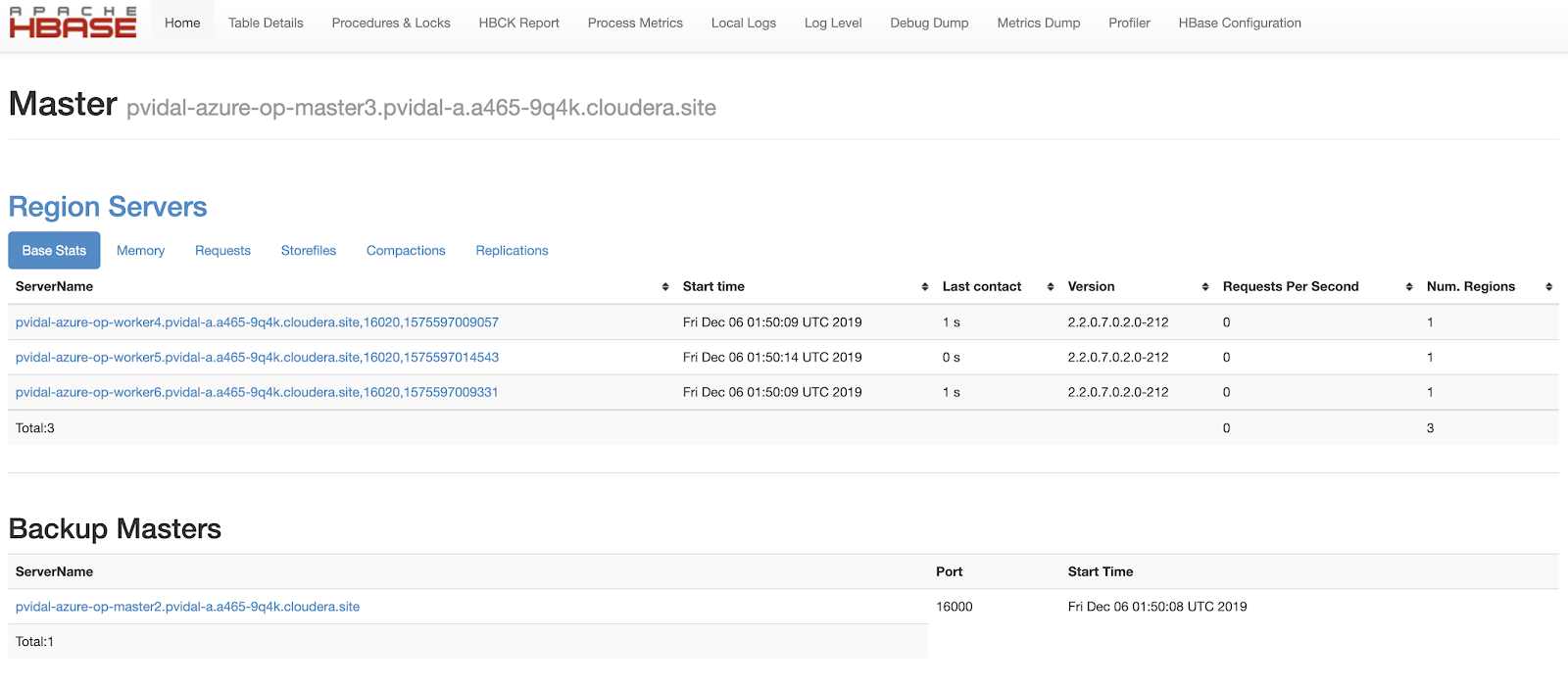Screen dimensions: 1568x690
Task: Sort by Num. Regions column arrows
Action: (x=1548, y=287)
